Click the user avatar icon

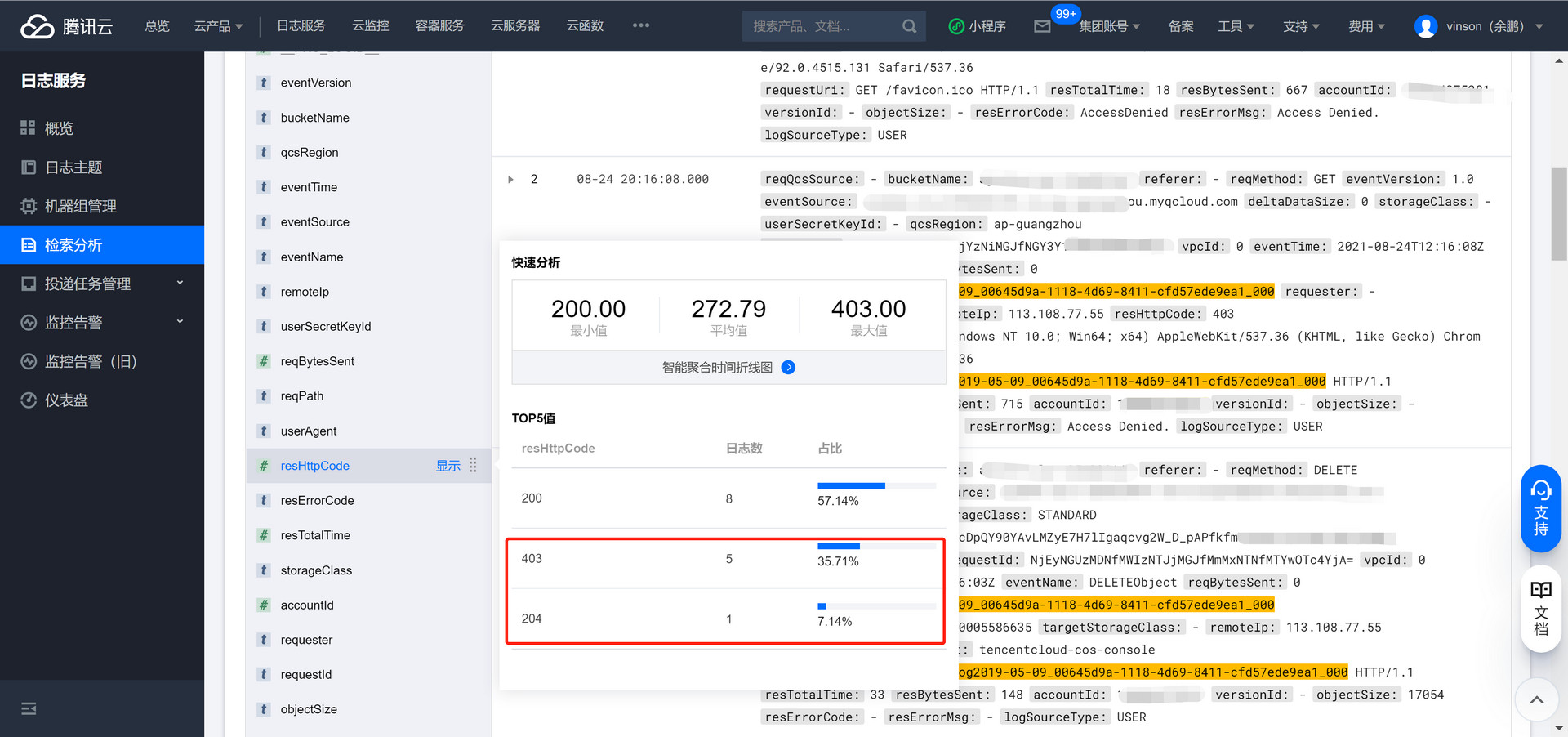1426,26
